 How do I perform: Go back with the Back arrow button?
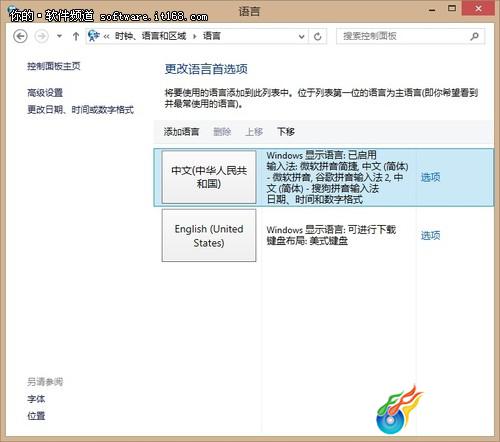click(20, 36)
